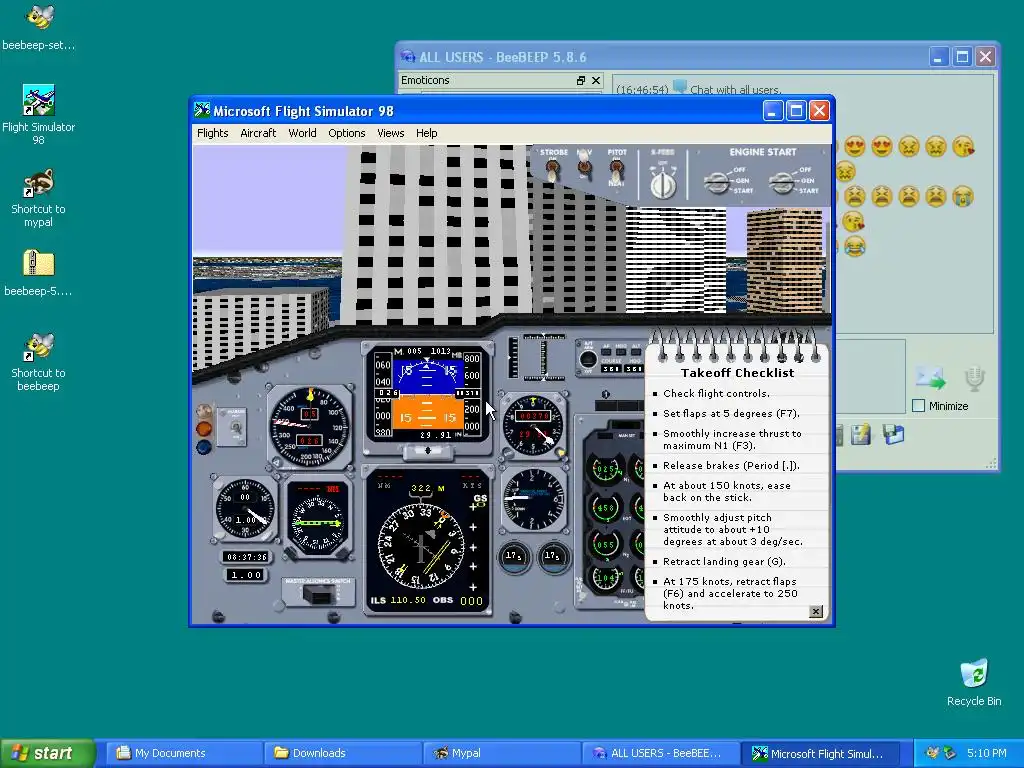Turn the right ENGINE START selector switch

pos(782,182)
